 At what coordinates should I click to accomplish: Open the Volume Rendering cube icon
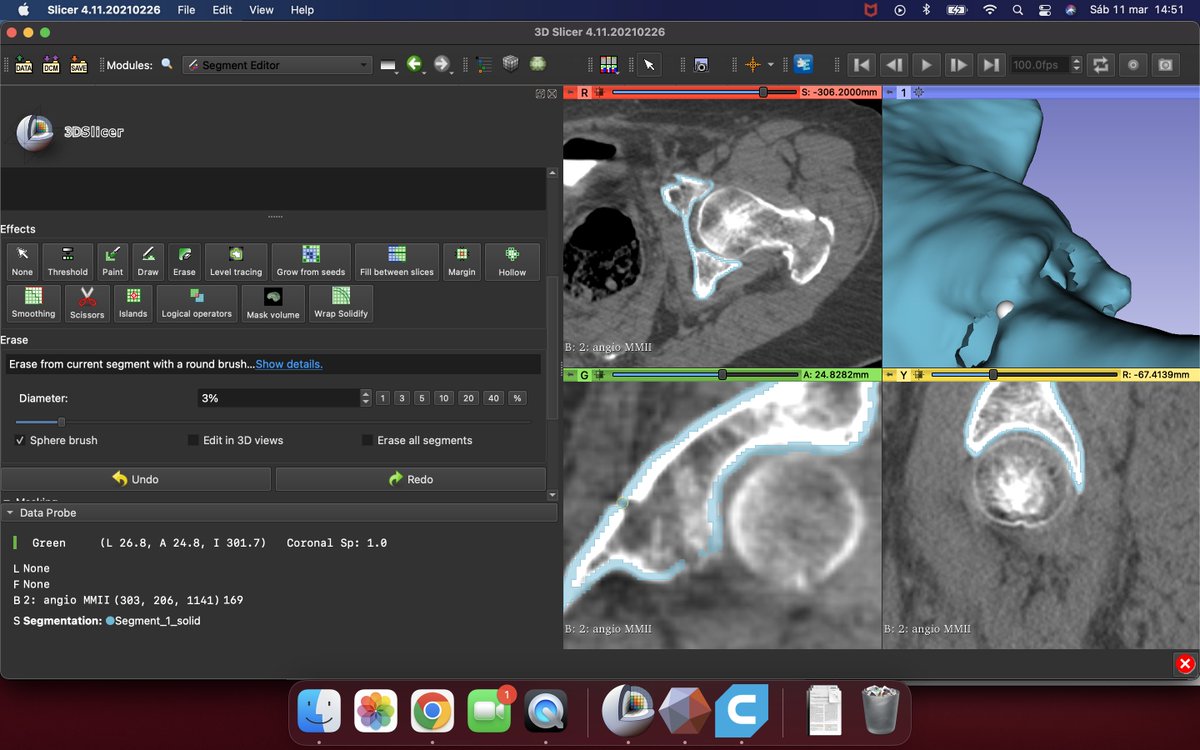point(511,64)
